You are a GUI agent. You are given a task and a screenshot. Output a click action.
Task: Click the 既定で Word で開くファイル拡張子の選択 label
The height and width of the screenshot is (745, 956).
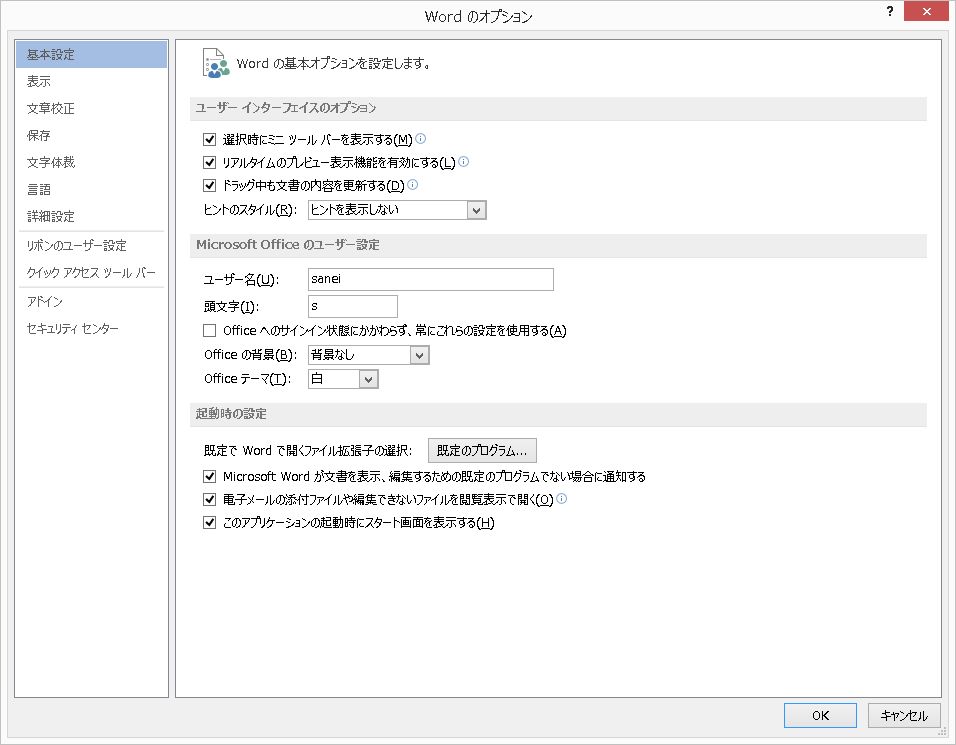pos(308,451)
